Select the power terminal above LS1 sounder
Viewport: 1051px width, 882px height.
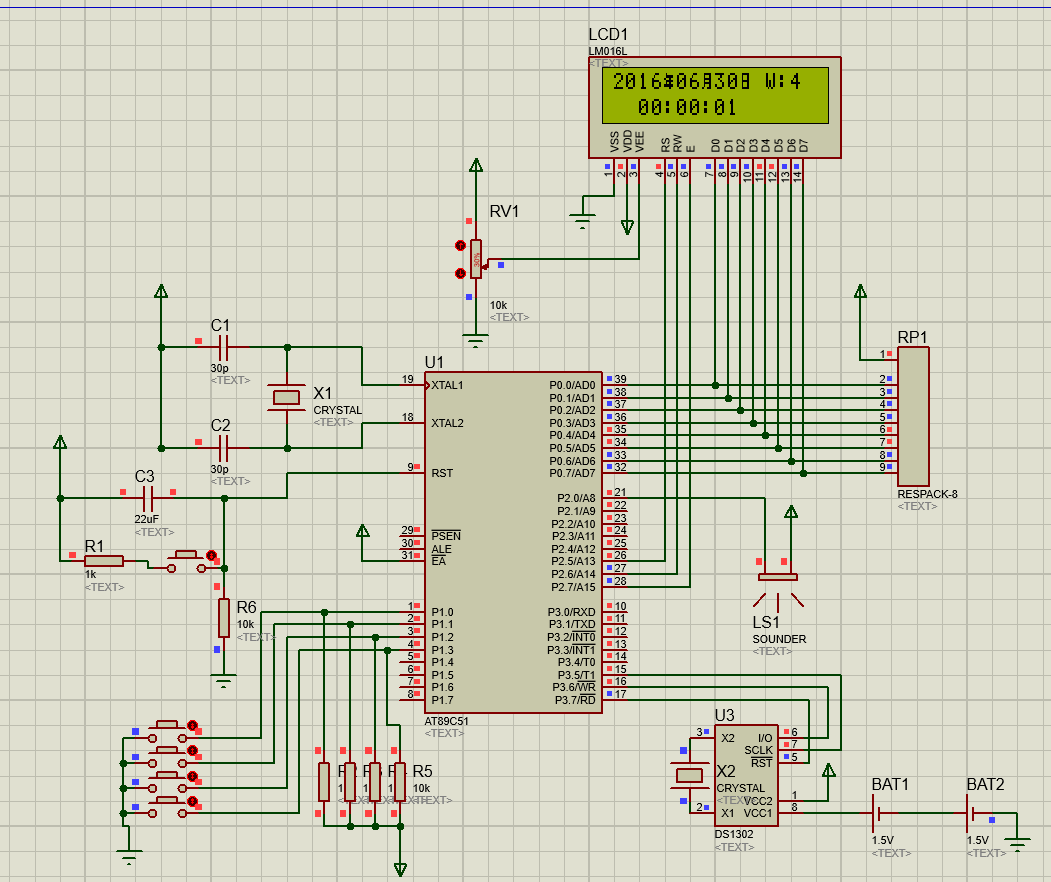(791, 512)
